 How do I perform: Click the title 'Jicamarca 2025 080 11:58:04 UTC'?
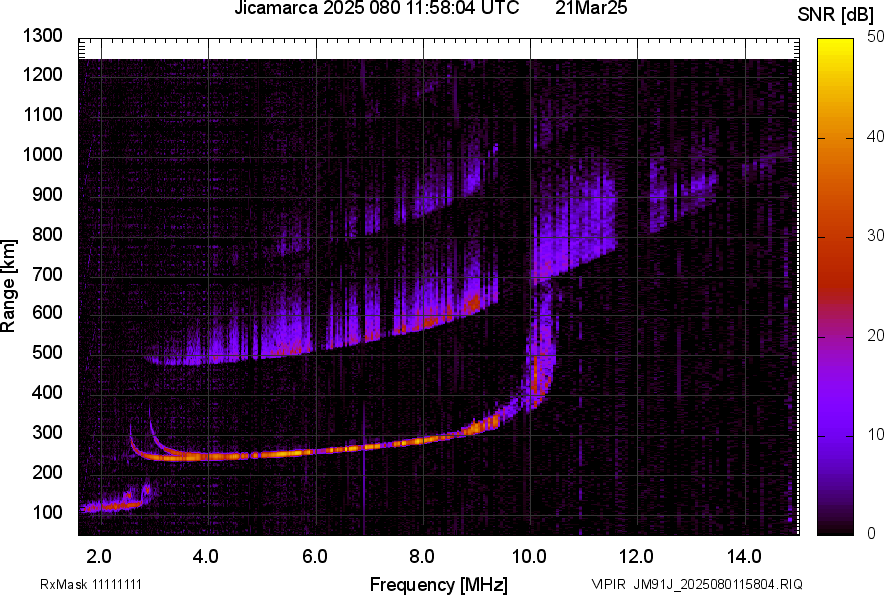(x=377, y=8)
